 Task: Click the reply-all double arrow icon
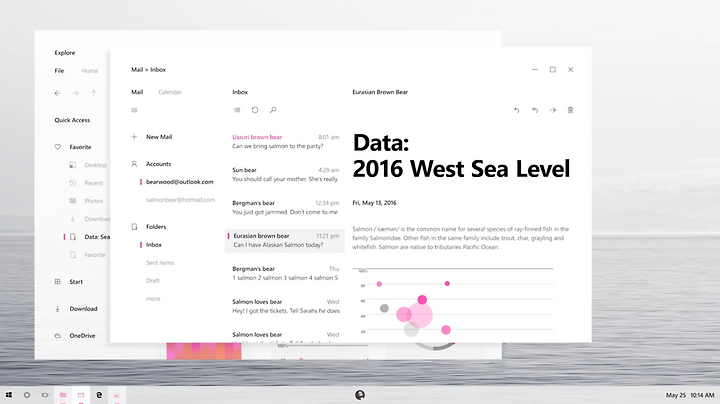pos(534,110)
